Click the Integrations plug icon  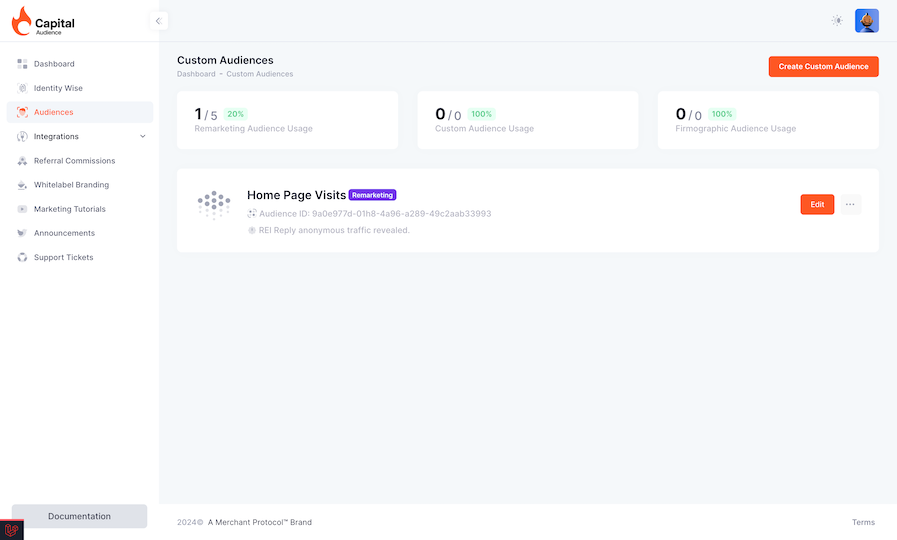22,136
